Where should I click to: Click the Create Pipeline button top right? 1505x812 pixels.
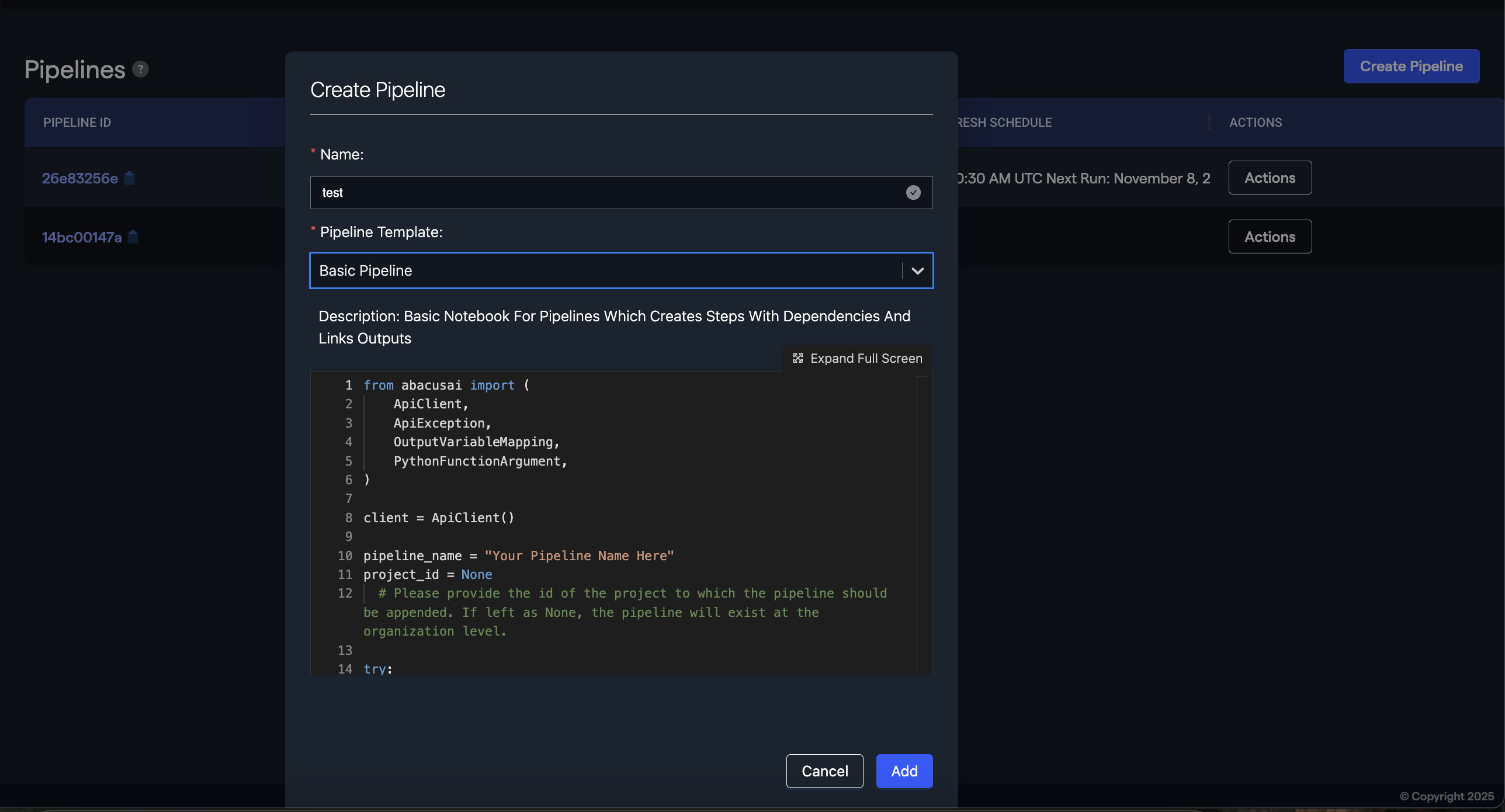point(1411,65)
